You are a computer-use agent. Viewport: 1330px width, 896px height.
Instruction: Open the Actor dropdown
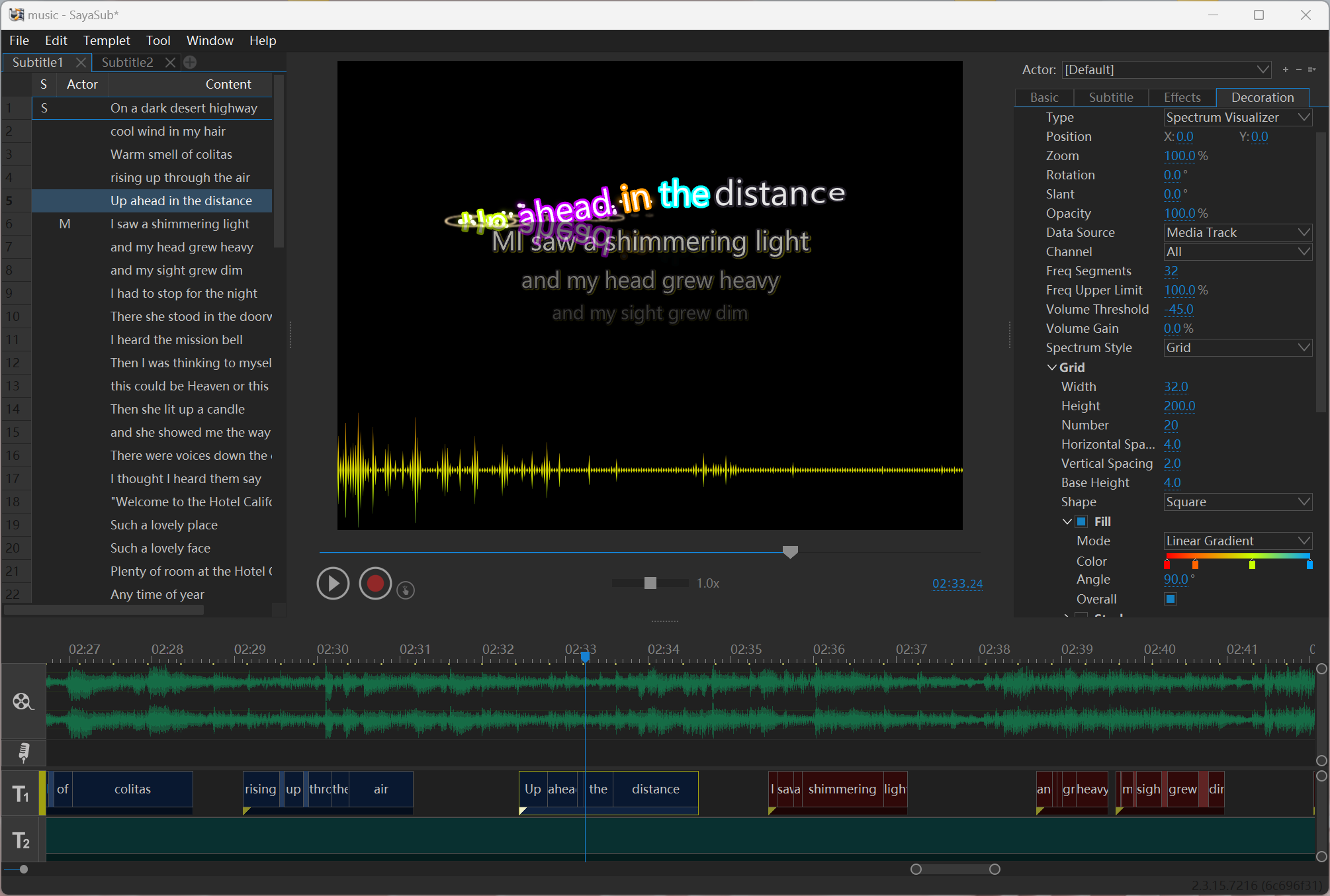(1167, 69)
